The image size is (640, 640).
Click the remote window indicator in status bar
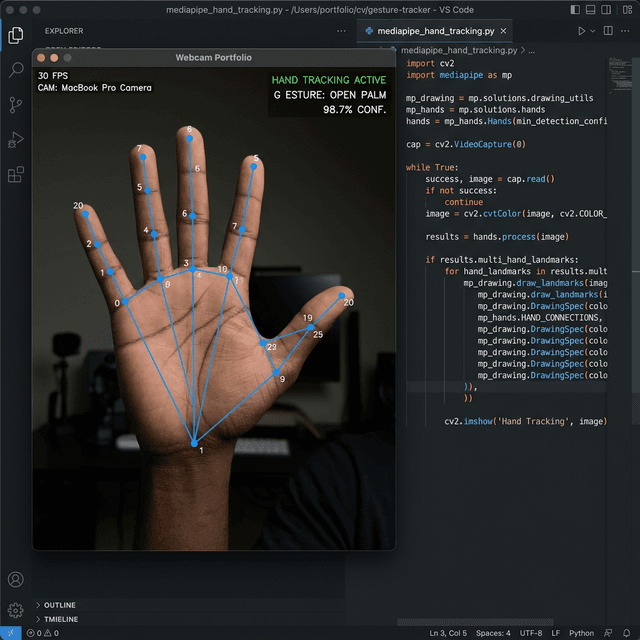point(11,633)
